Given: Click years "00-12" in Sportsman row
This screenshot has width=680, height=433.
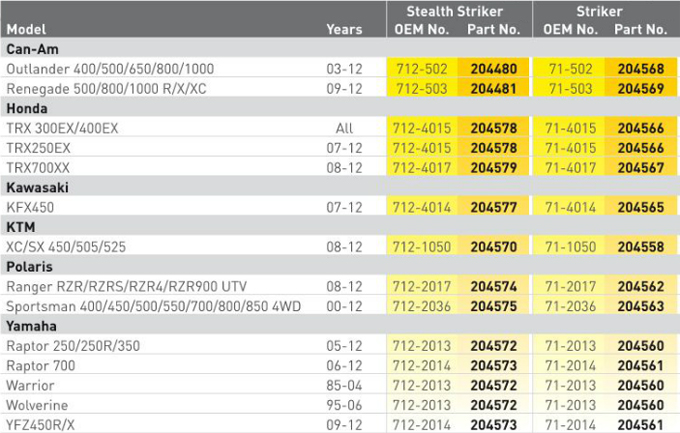Looking at the screenshot, I should pos(344,306).
